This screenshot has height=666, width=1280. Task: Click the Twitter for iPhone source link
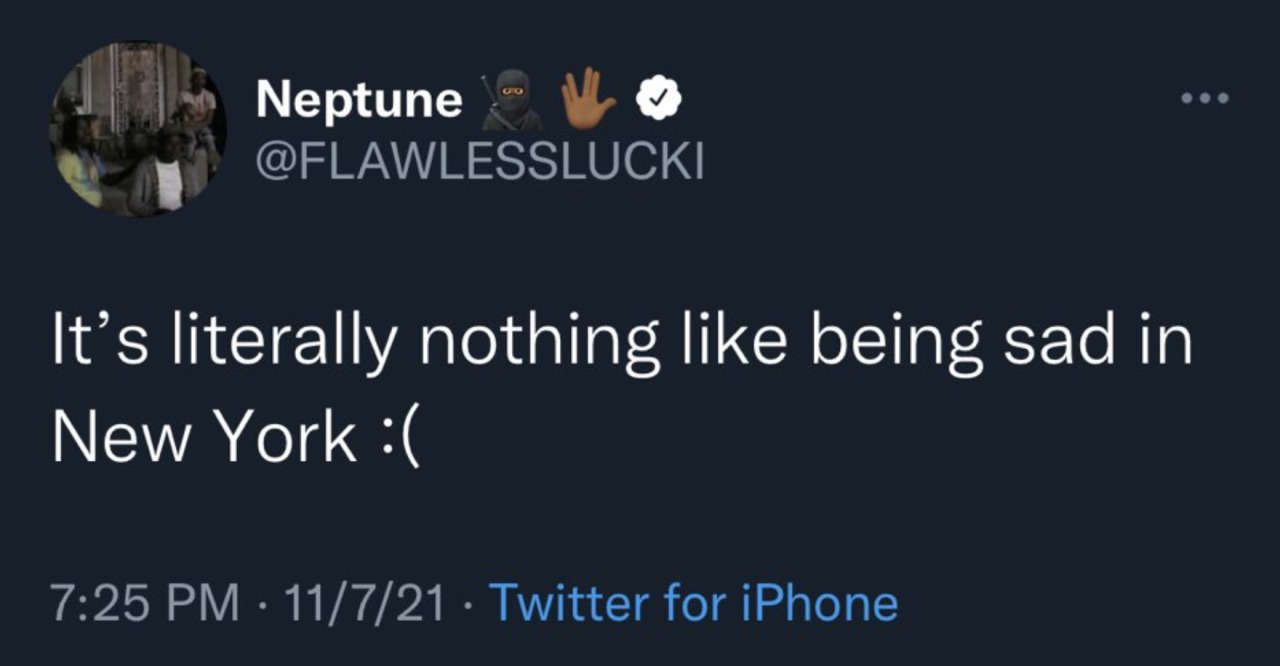tap(697, 603)
